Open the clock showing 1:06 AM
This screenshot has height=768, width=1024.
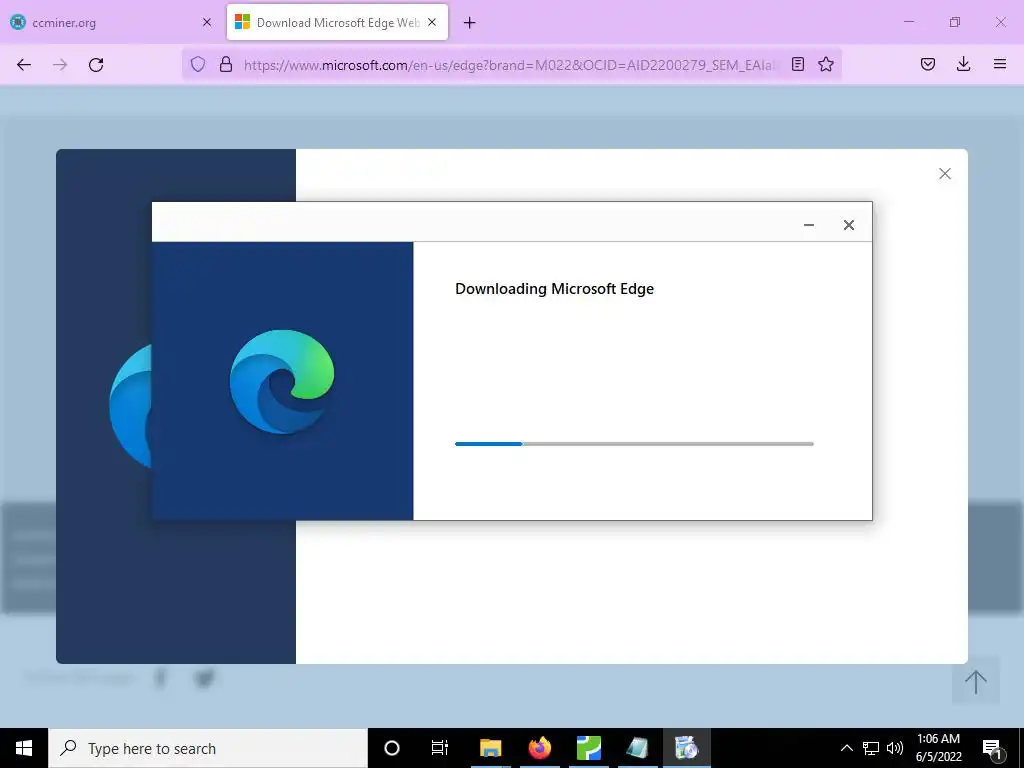pos(938,748)
